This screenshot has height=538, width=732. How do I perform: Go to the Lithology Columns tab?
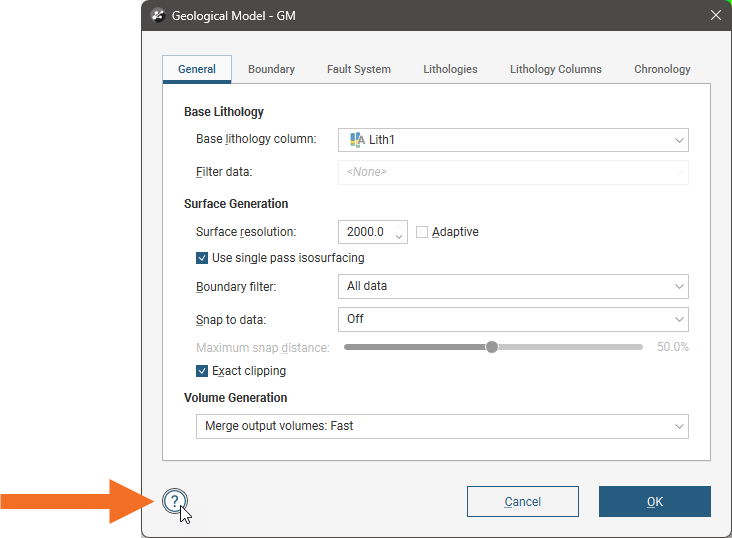click(555, 69)
